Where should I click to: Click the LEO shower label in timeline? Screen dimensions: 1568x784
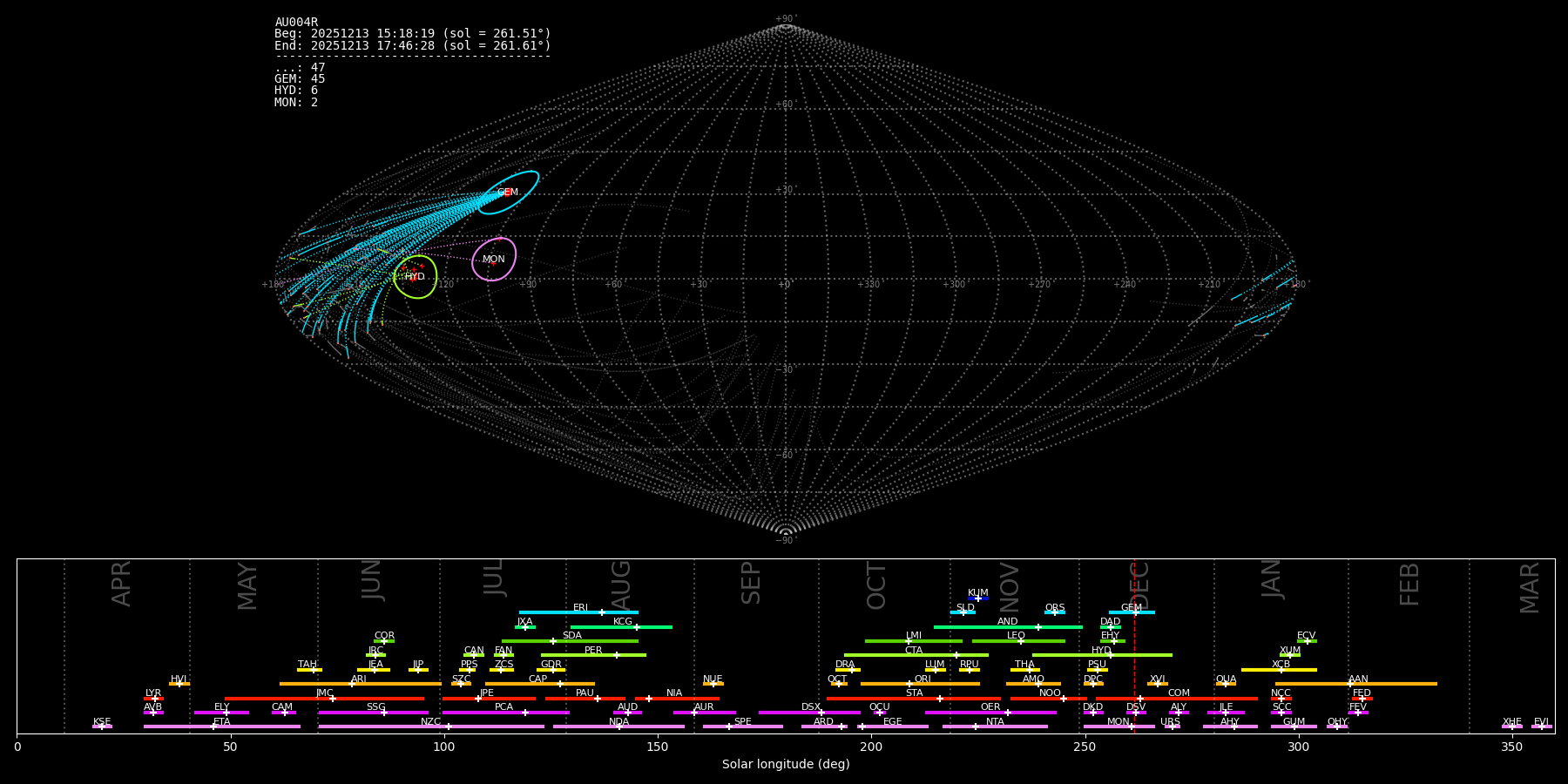(1017, 636)
